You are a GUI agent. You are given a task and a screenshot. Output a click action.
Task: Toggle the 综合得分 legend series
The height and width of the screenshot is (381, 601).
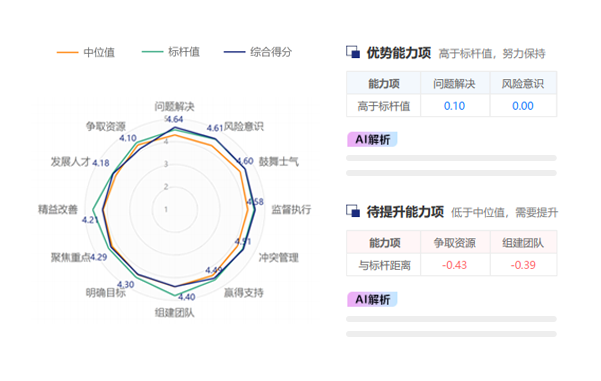pos(258,52)
